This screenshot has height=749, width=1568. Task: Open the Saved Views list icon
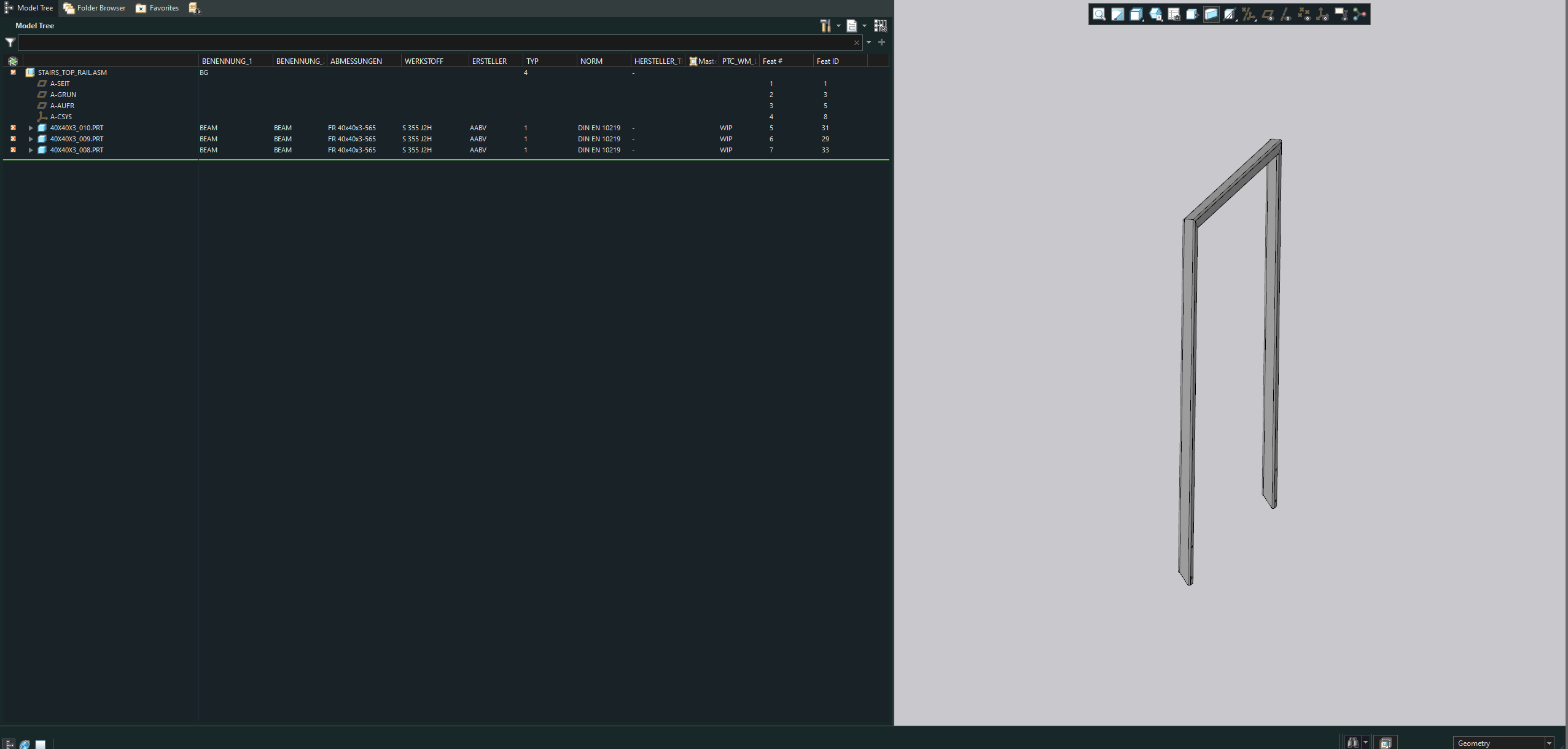[x=1156, y=14]
